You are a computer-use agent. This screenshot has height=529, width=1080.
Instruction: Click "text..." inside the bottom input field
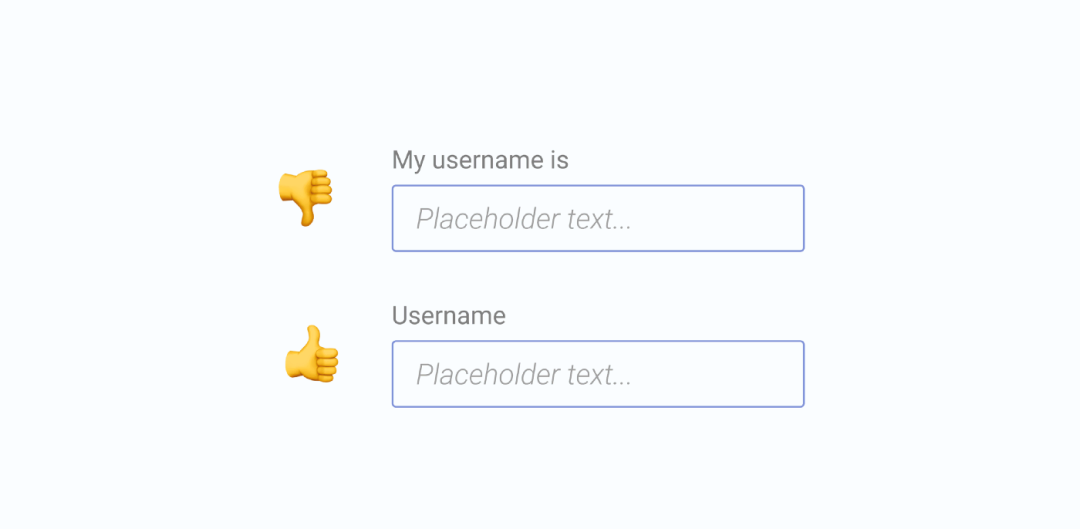599,376
